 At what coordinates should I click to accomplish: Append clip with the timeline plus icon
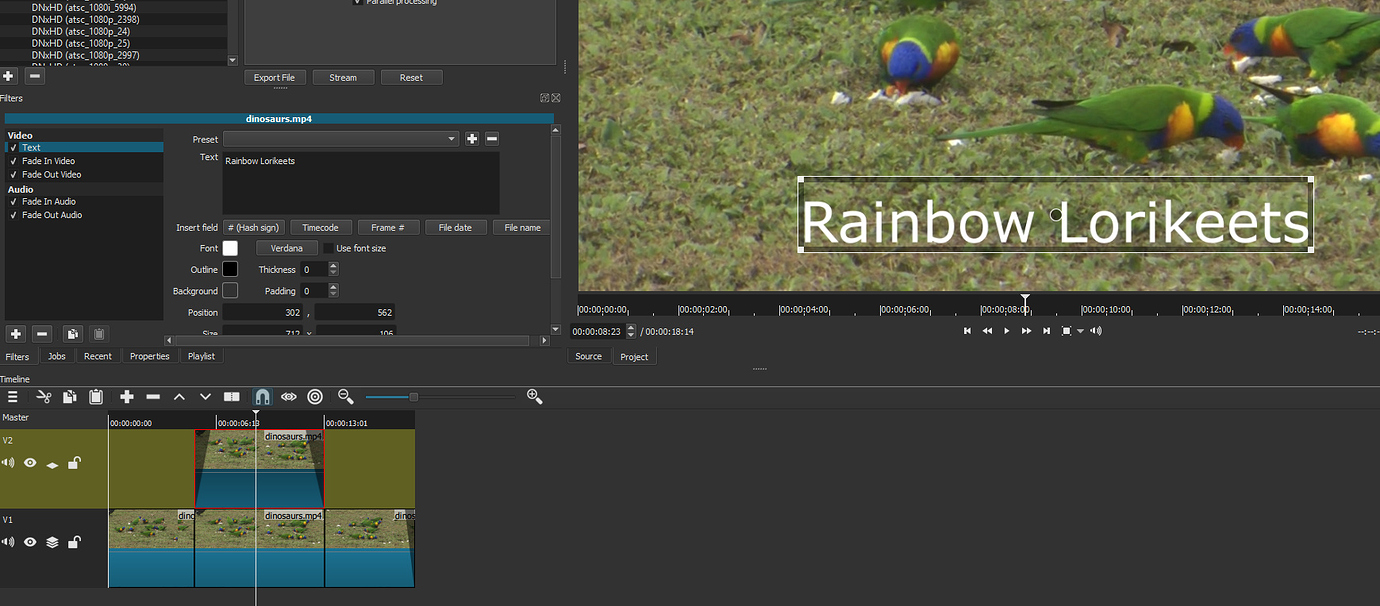(127, 397)
